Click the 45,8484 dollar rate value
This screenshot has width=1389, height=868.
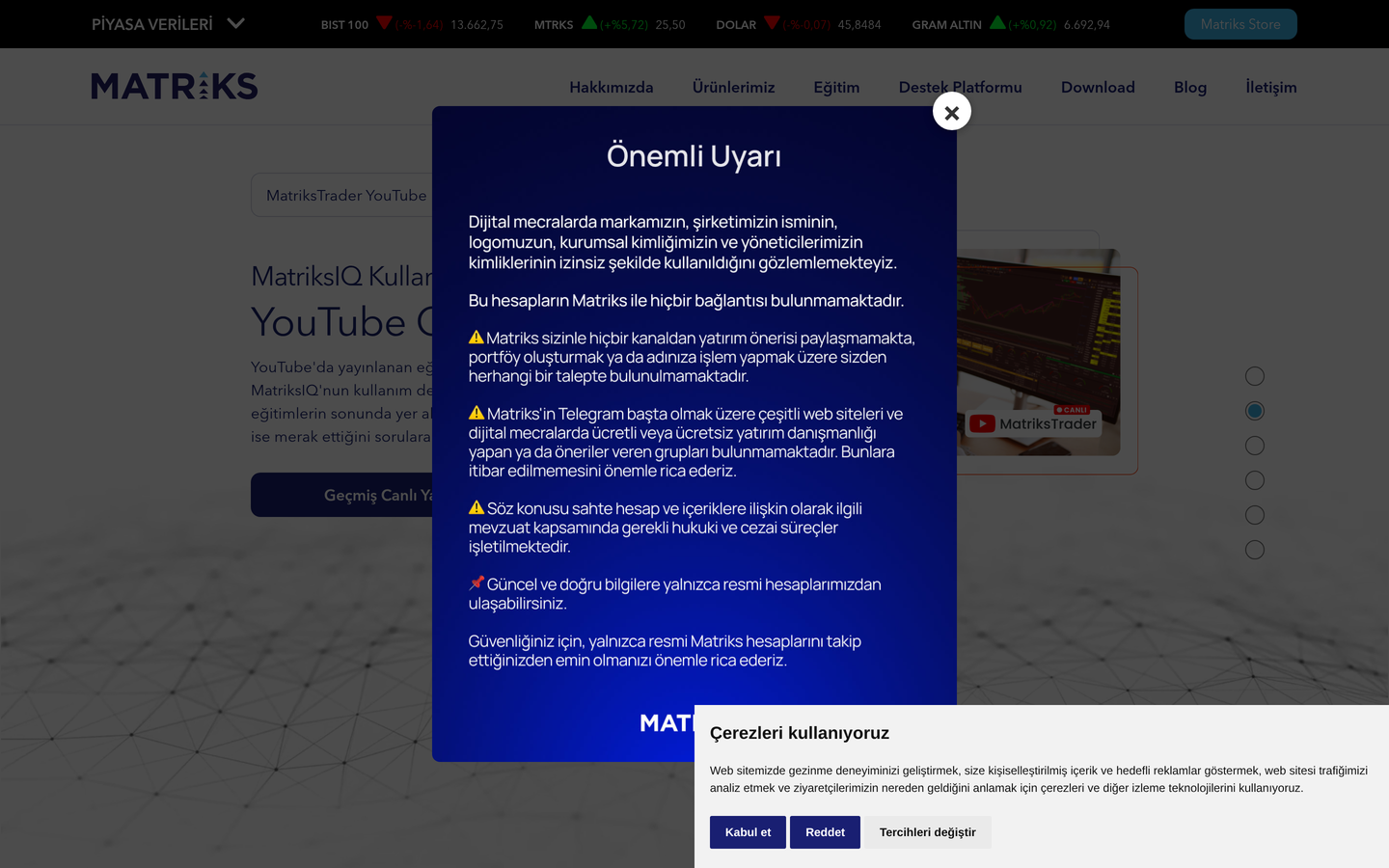(859, 25)
